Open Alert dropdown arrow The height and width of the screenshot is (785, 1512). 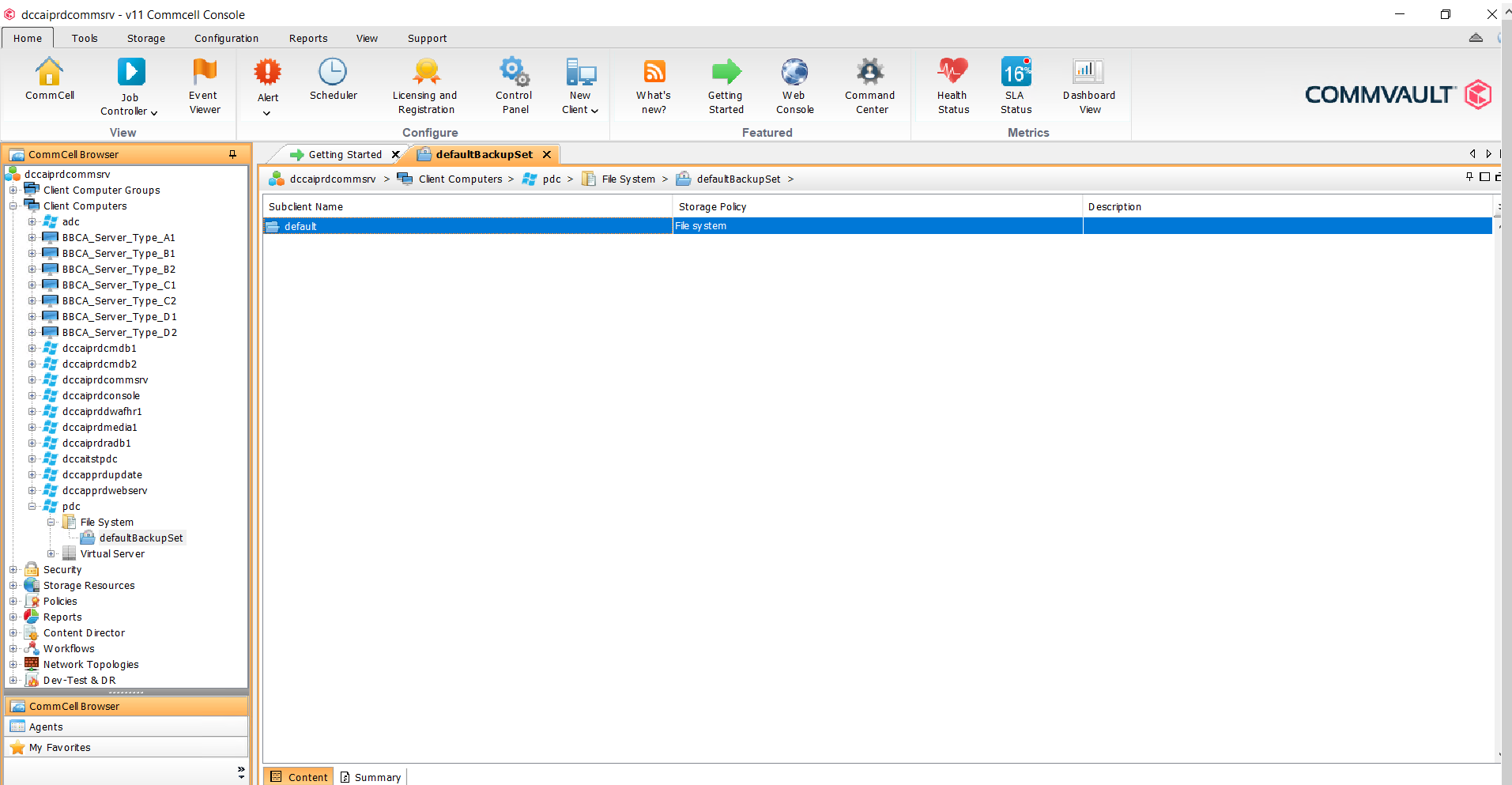click(x=267, y=113)
